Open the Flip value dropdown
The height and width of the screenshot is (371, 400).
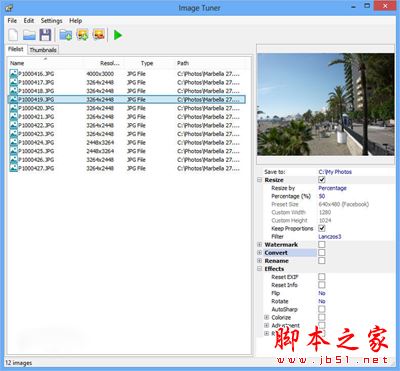point(322,293)
